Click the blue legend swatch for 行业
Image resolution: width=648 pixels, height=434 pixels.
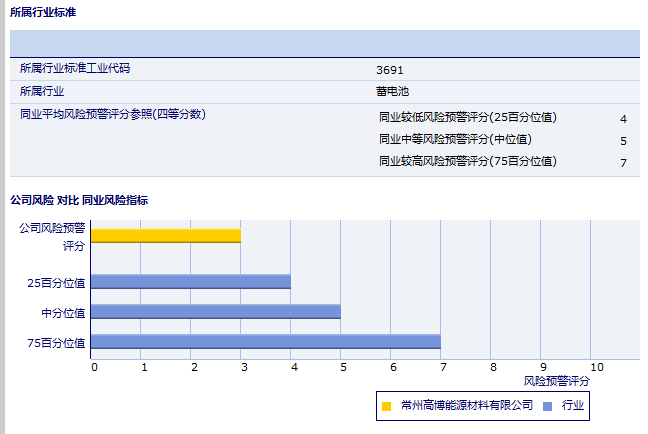[547, 406]
